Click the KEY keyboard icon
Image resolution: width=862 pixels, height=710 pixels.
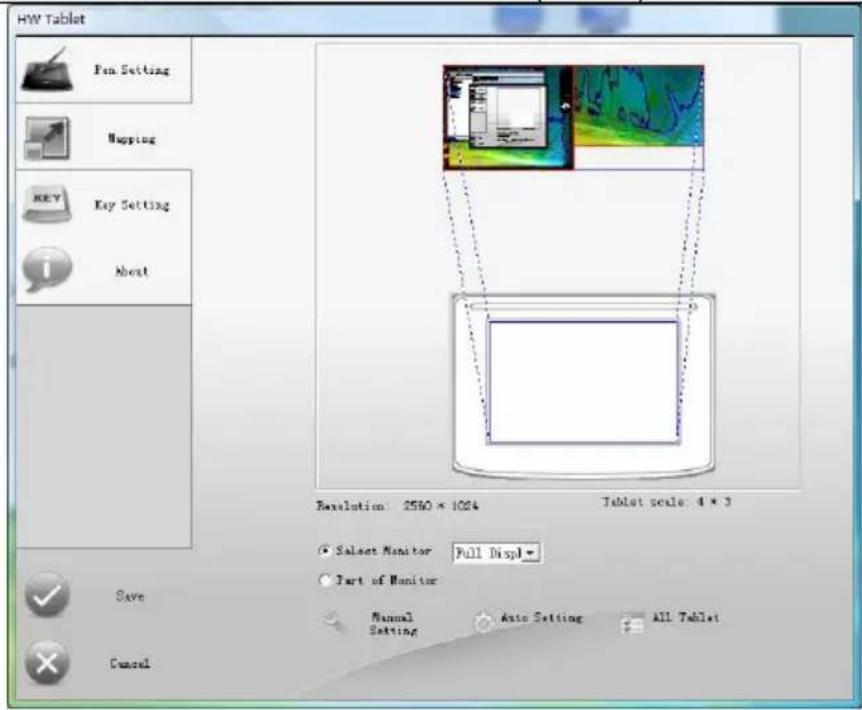[x=47, y=204]
